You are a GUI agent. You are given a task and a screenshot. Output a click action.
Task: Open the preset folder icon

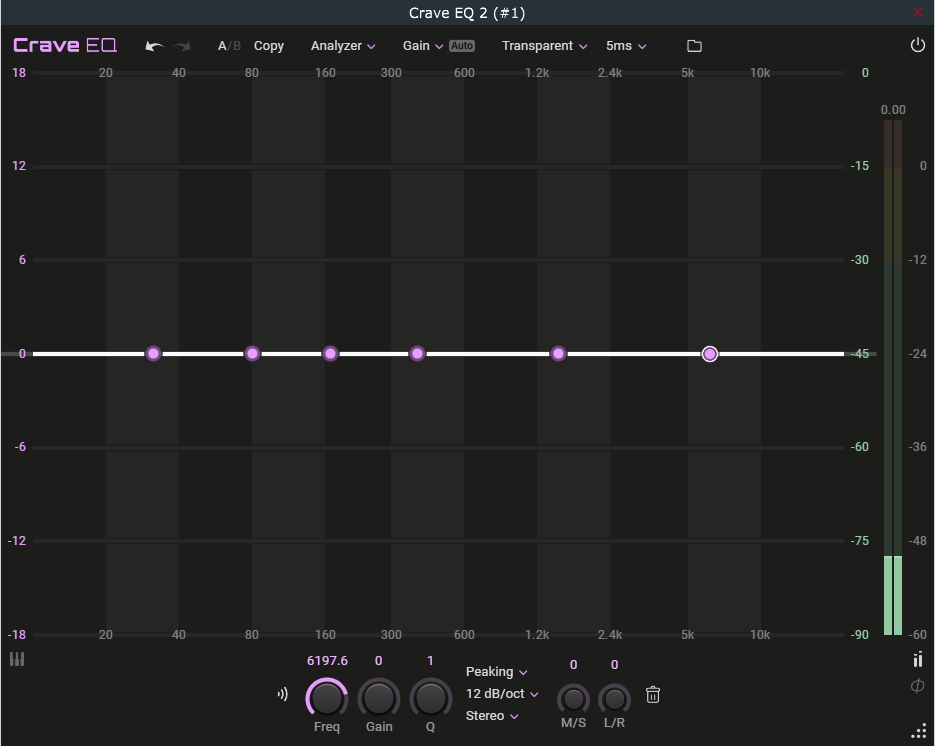(x=694, y=46)
